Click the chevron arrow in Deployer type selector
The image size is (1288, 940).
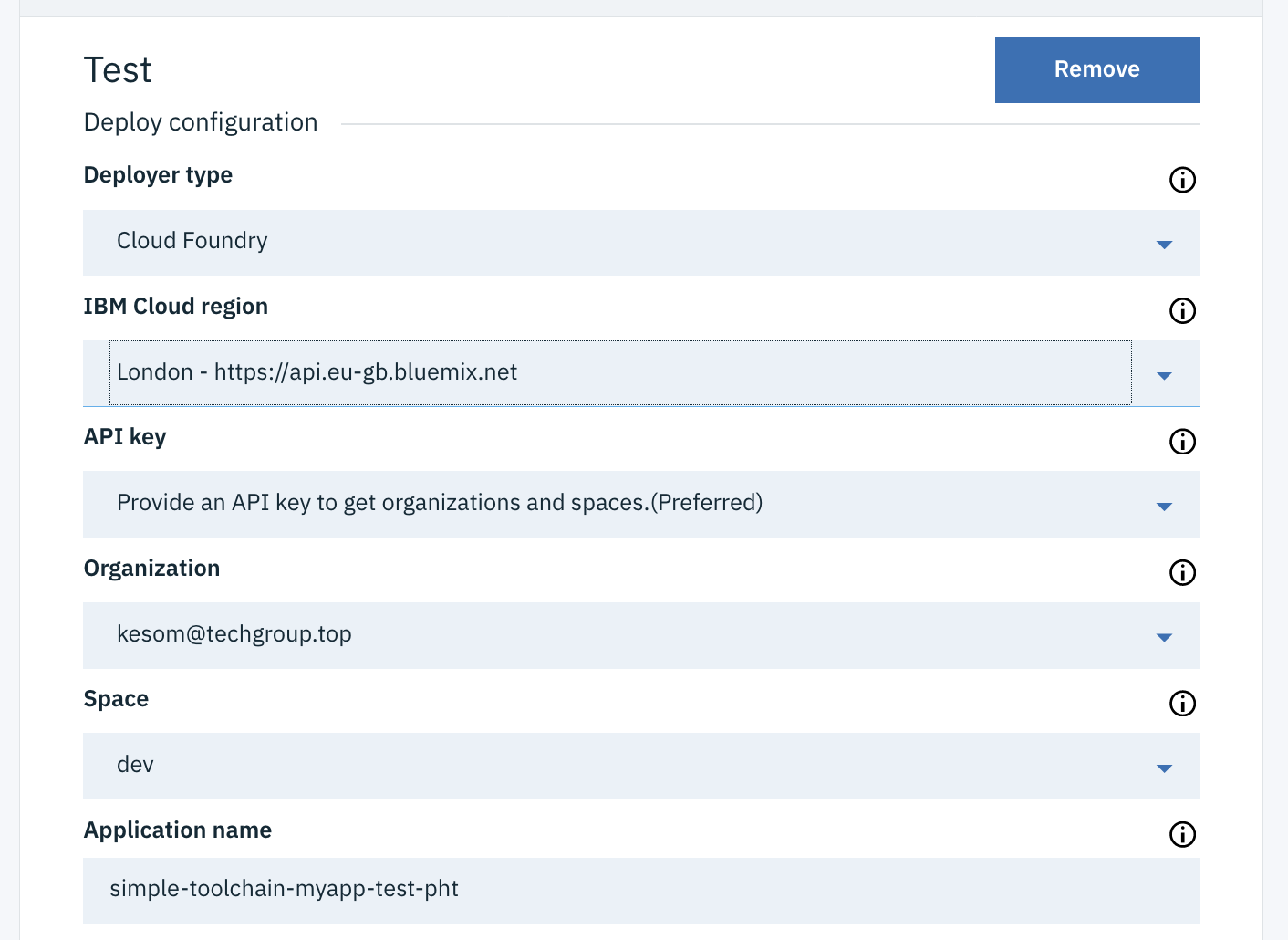pos(1164,245)
